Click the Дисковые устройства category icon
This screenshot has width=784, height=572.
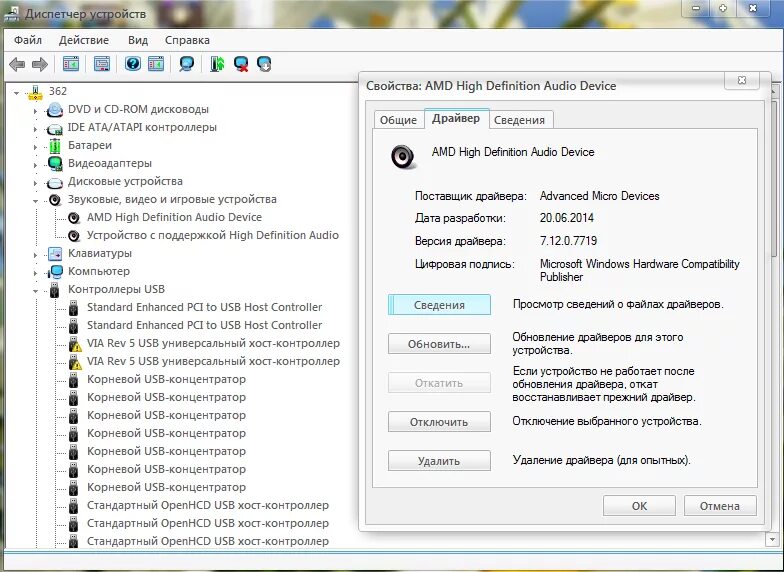point(54,182)
